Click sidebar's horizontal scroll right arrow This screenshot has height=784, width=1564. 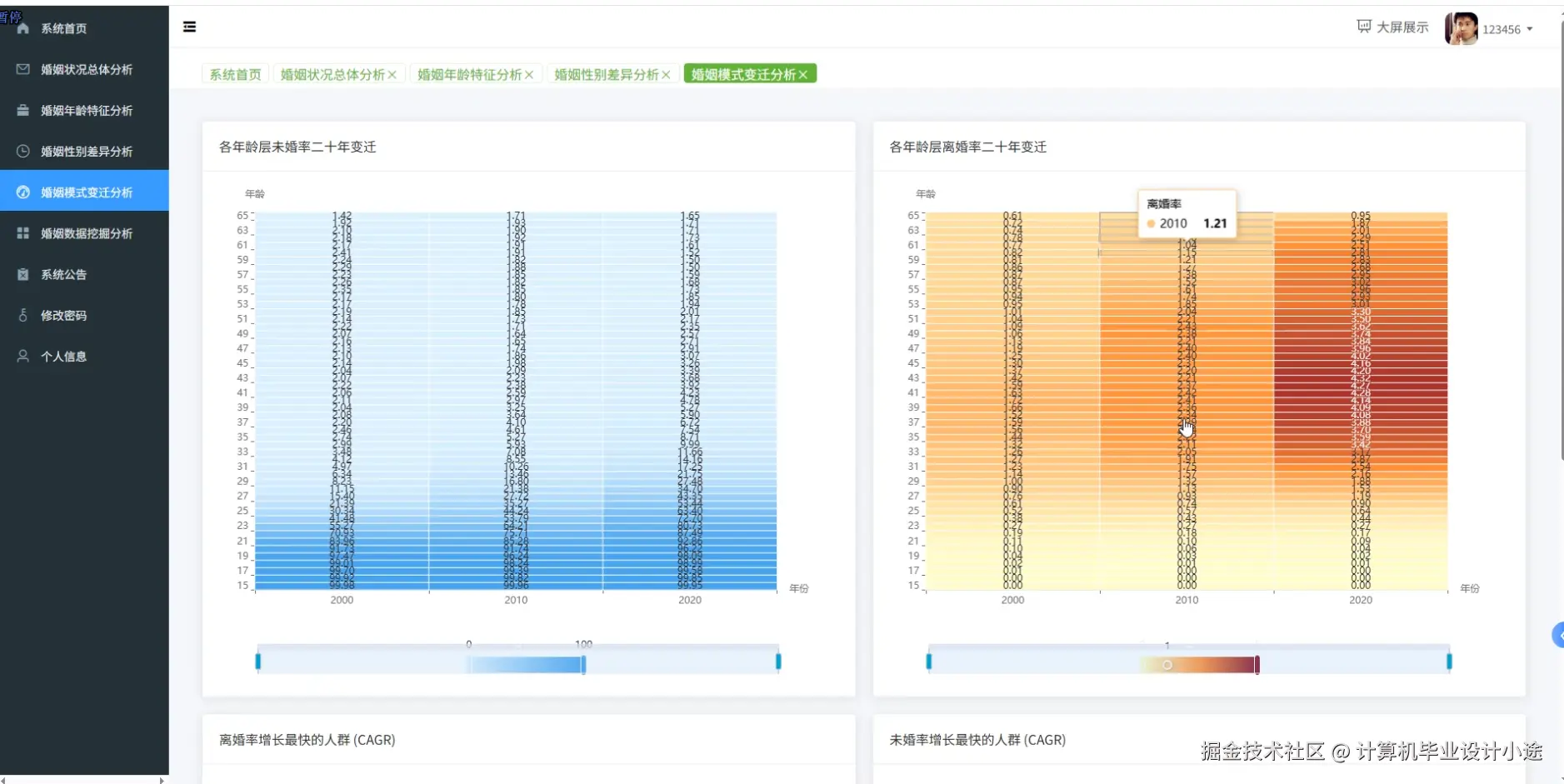[x=162, y=780]
